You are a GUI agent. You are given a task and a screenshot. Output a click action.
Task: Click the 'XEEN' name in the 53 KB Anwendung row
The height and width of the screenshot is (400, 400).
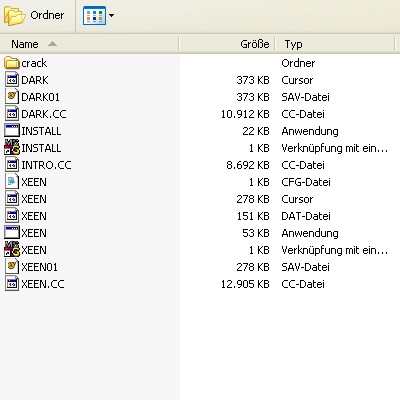[x=34, y=233]
